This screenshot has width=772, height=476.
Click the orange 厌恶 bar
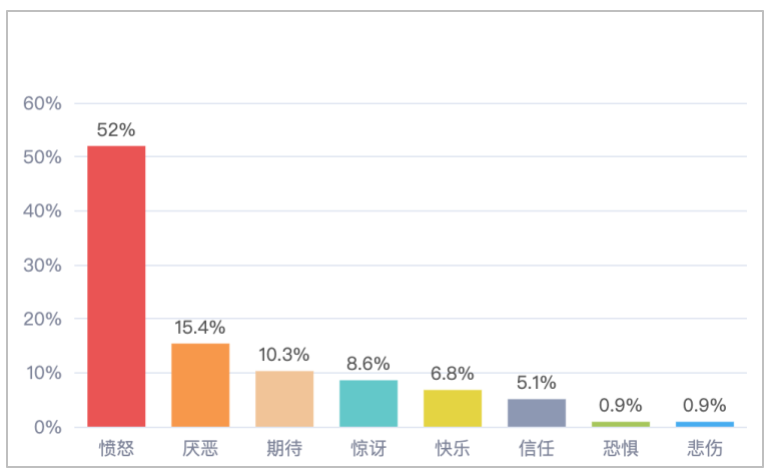point(200,385)
